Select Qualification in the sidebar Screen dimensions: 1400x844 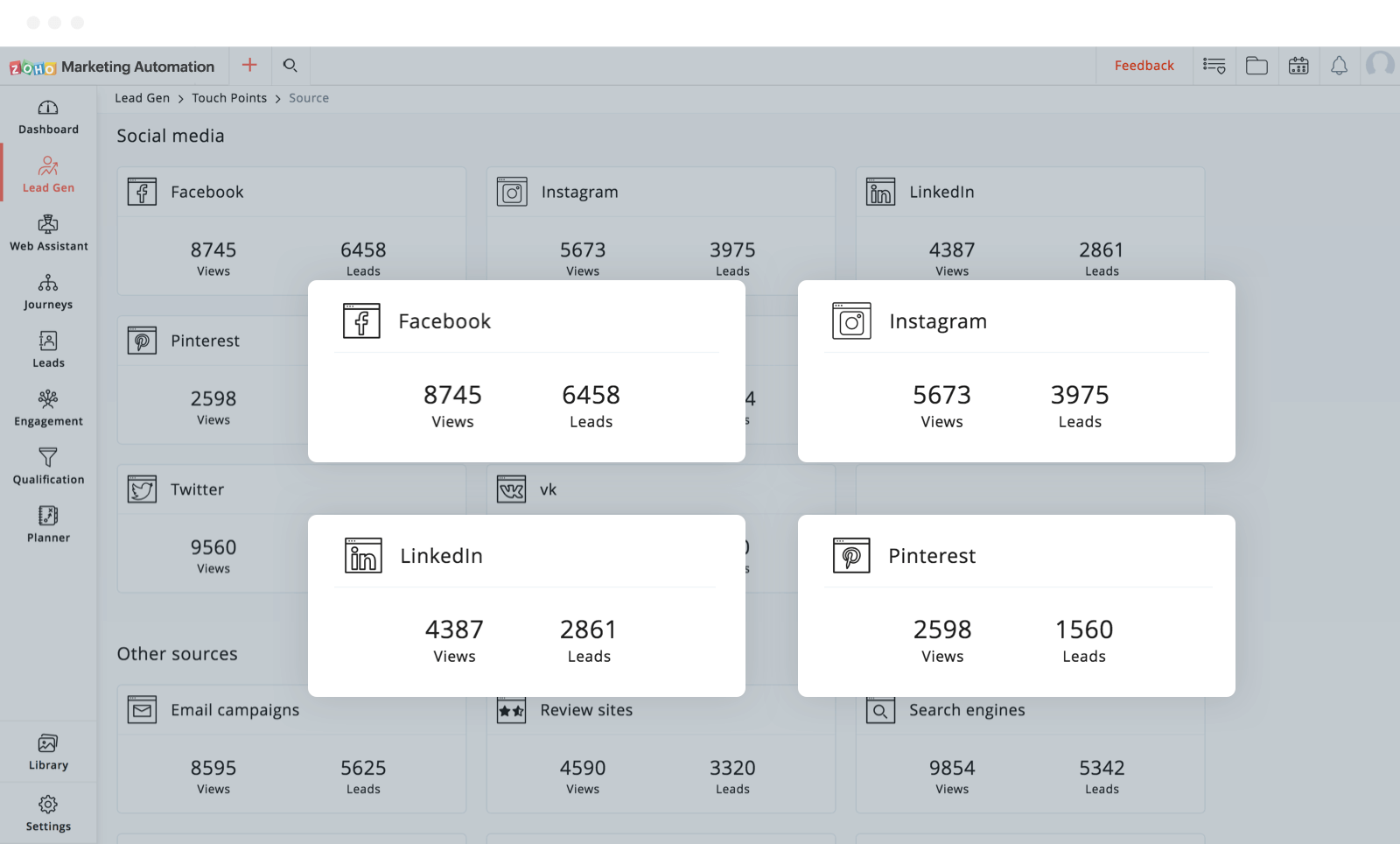coord(48,468)
